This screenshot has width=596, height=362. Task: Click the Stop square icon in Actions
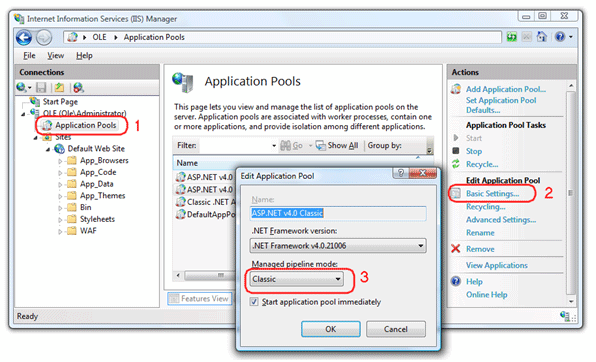click(456, 151)
